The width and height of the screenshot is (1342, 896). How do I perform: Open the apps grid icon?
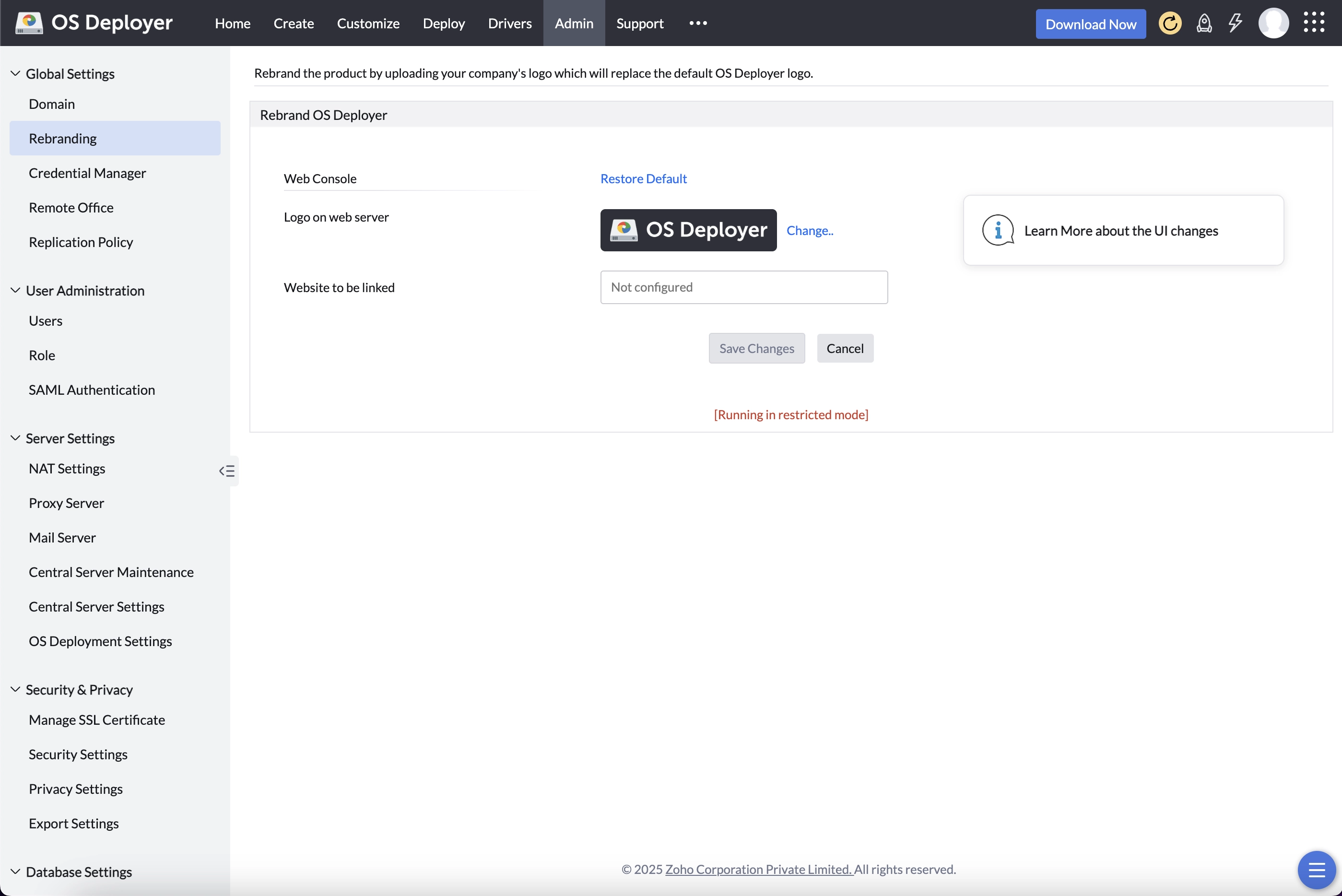(1315, 22)
